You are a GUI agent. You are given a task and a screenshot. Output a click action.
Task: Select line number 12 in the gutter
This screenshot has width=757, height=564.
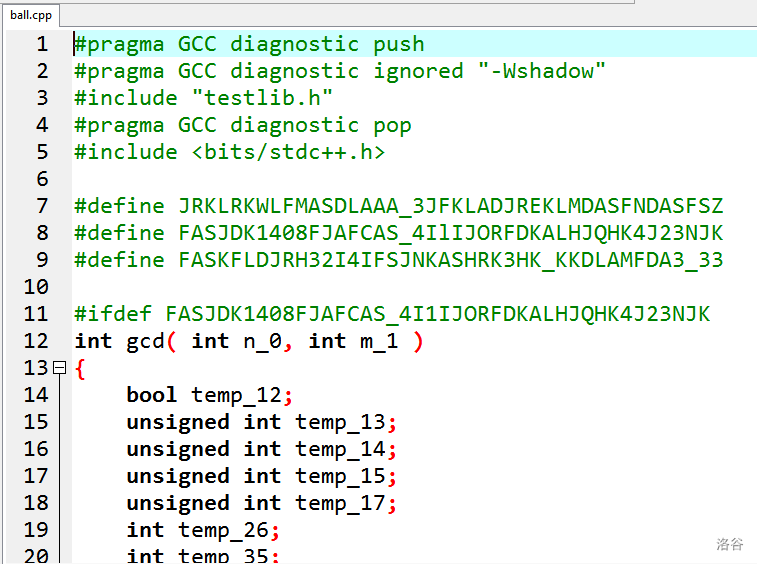(36, 341)
